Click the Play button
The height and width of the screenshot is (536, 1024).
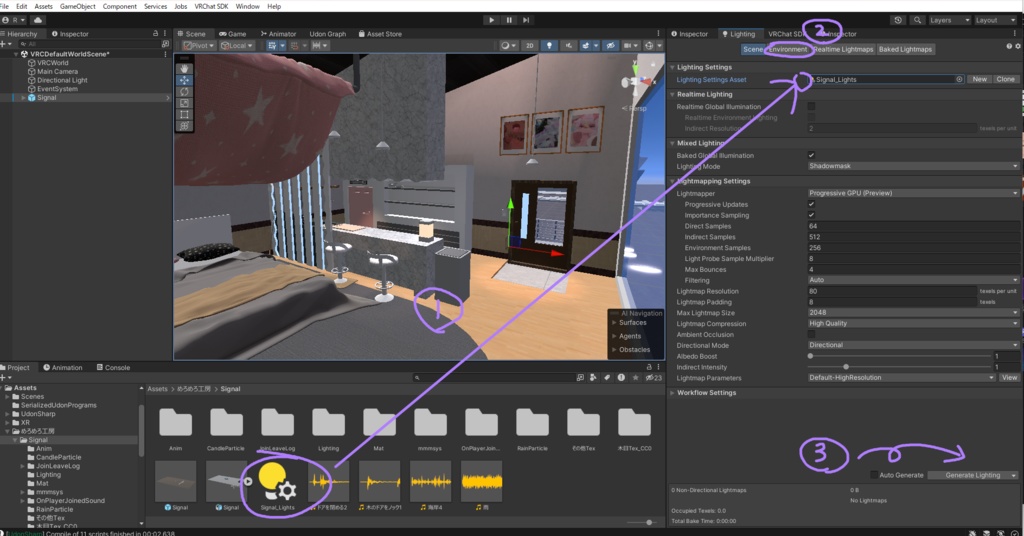click(x=492, y=20)
